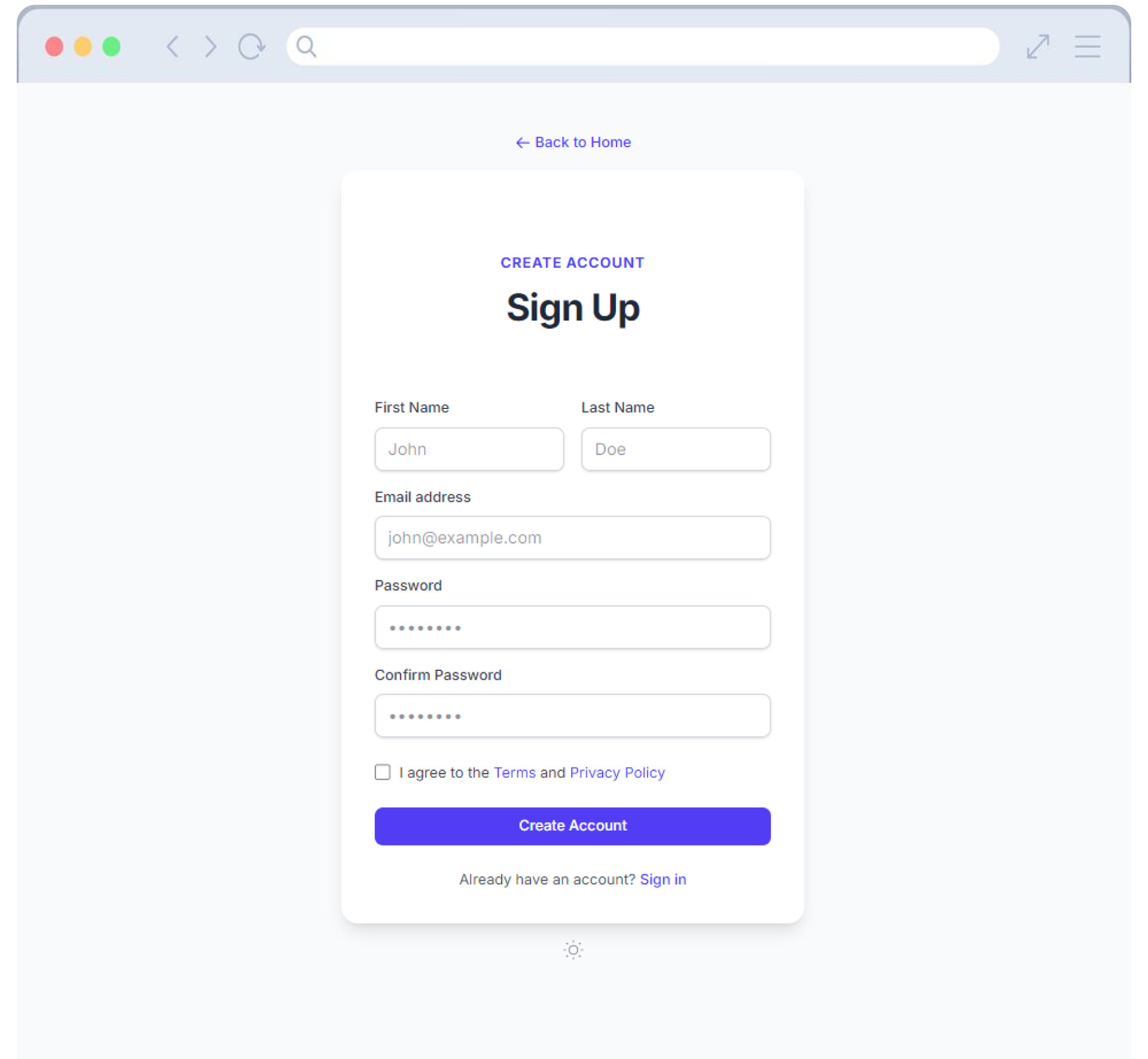1148x1059 pixels.
Task: Click the Sign in link
Action: point(664,879)
